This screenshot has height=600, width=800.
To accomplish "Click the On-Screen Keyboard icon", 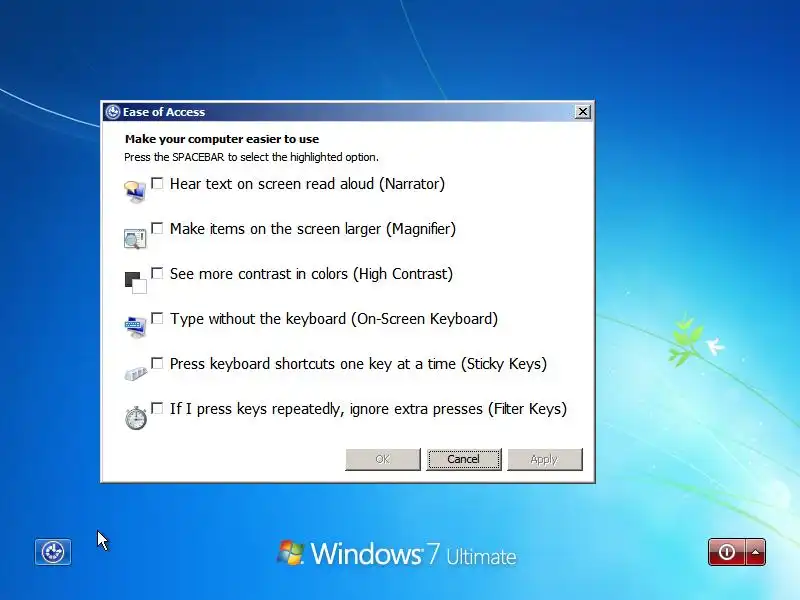I will point(136,327).
